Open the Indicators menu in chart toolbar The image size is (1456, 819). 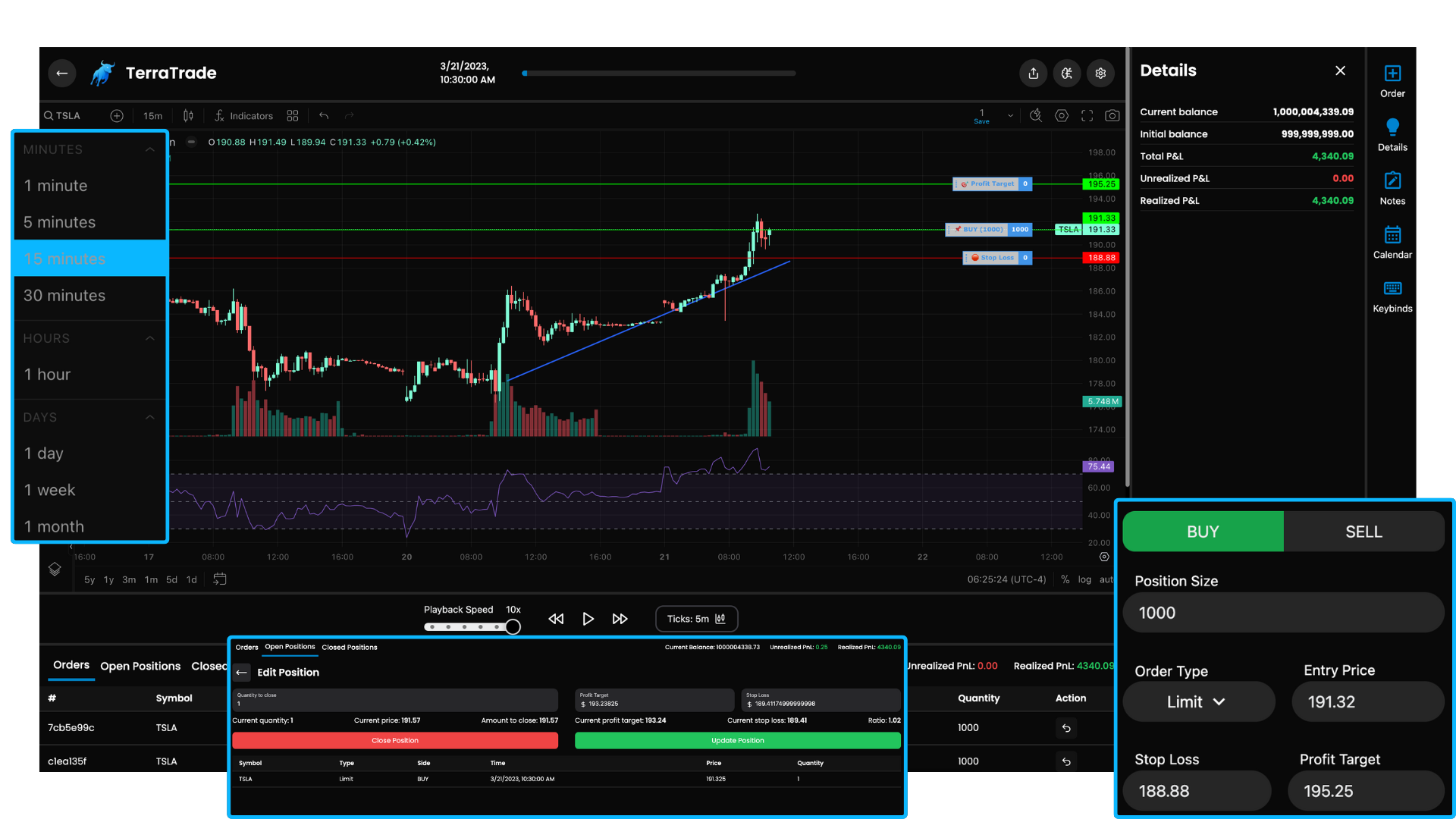click(243, 116)
